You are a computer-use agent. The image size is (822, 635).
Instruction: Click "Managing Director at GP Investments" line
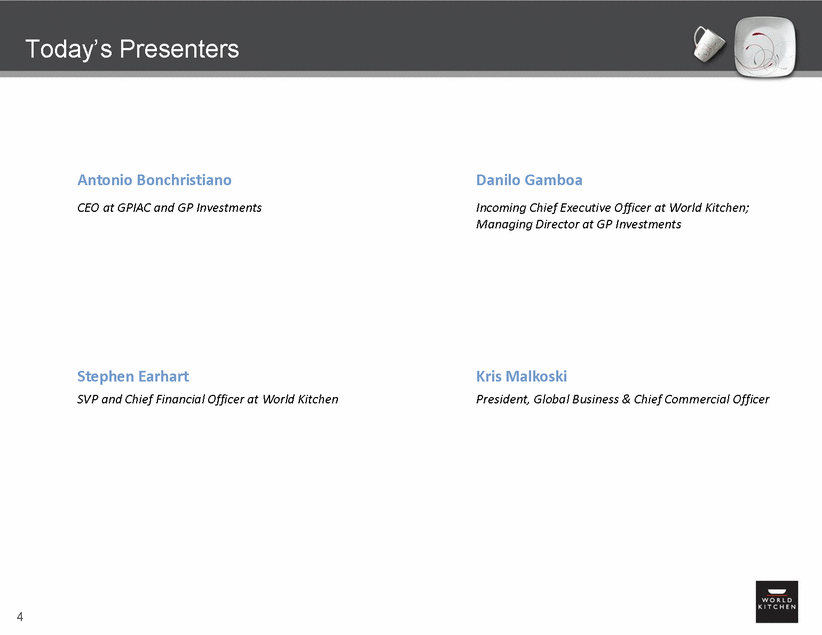pos(578,225)
